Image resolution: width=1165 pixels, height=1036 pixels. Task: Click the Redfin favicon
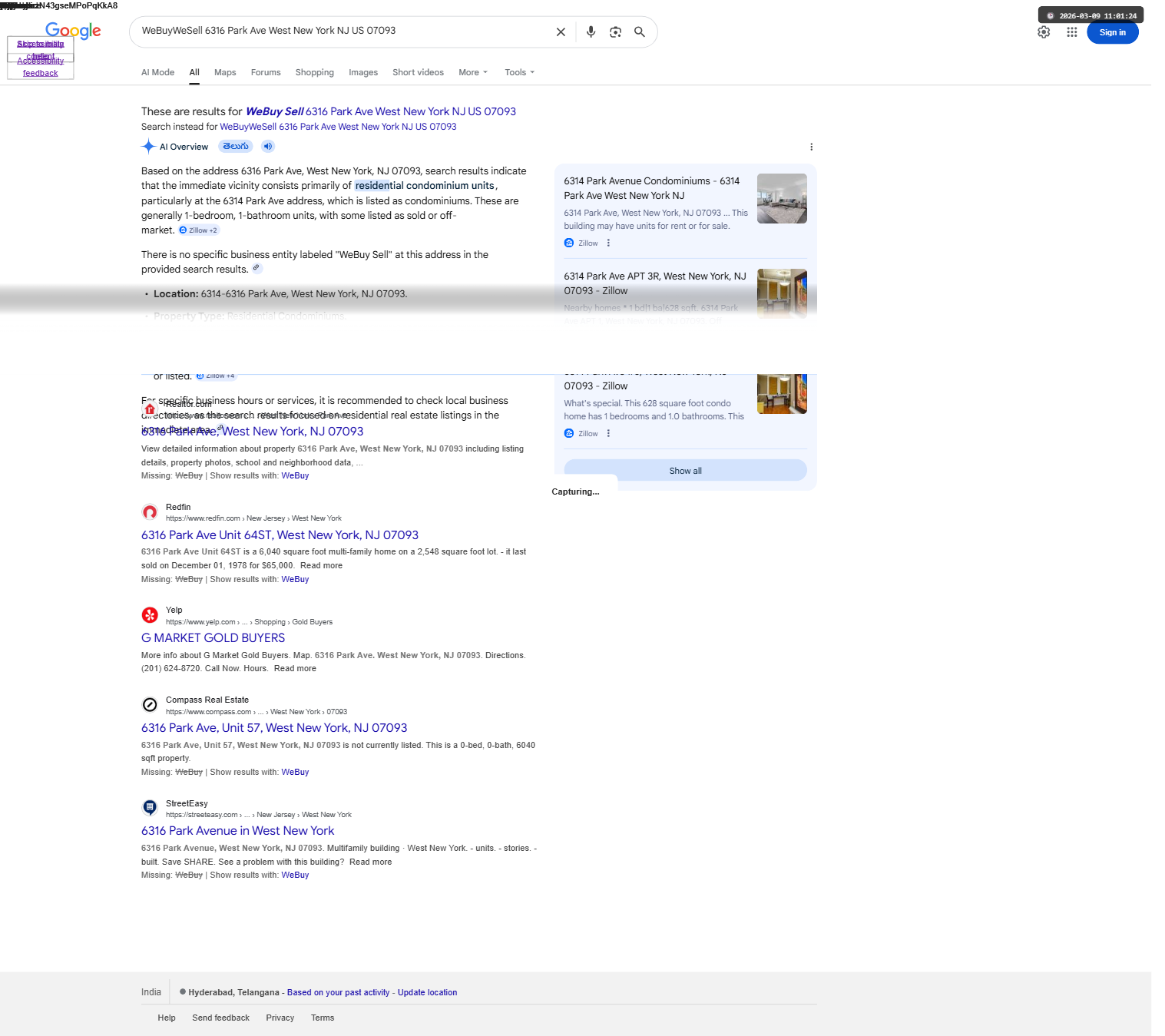click(x=150, y=512)
